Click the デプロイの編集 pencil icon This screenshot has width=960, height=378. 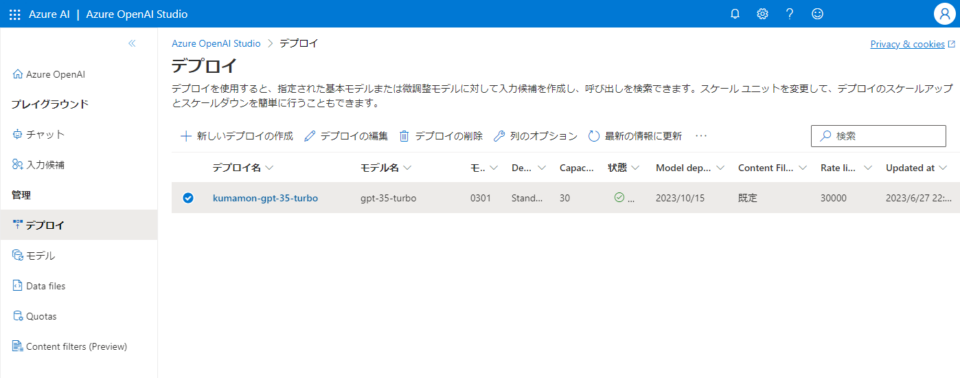tap(309, 136)
